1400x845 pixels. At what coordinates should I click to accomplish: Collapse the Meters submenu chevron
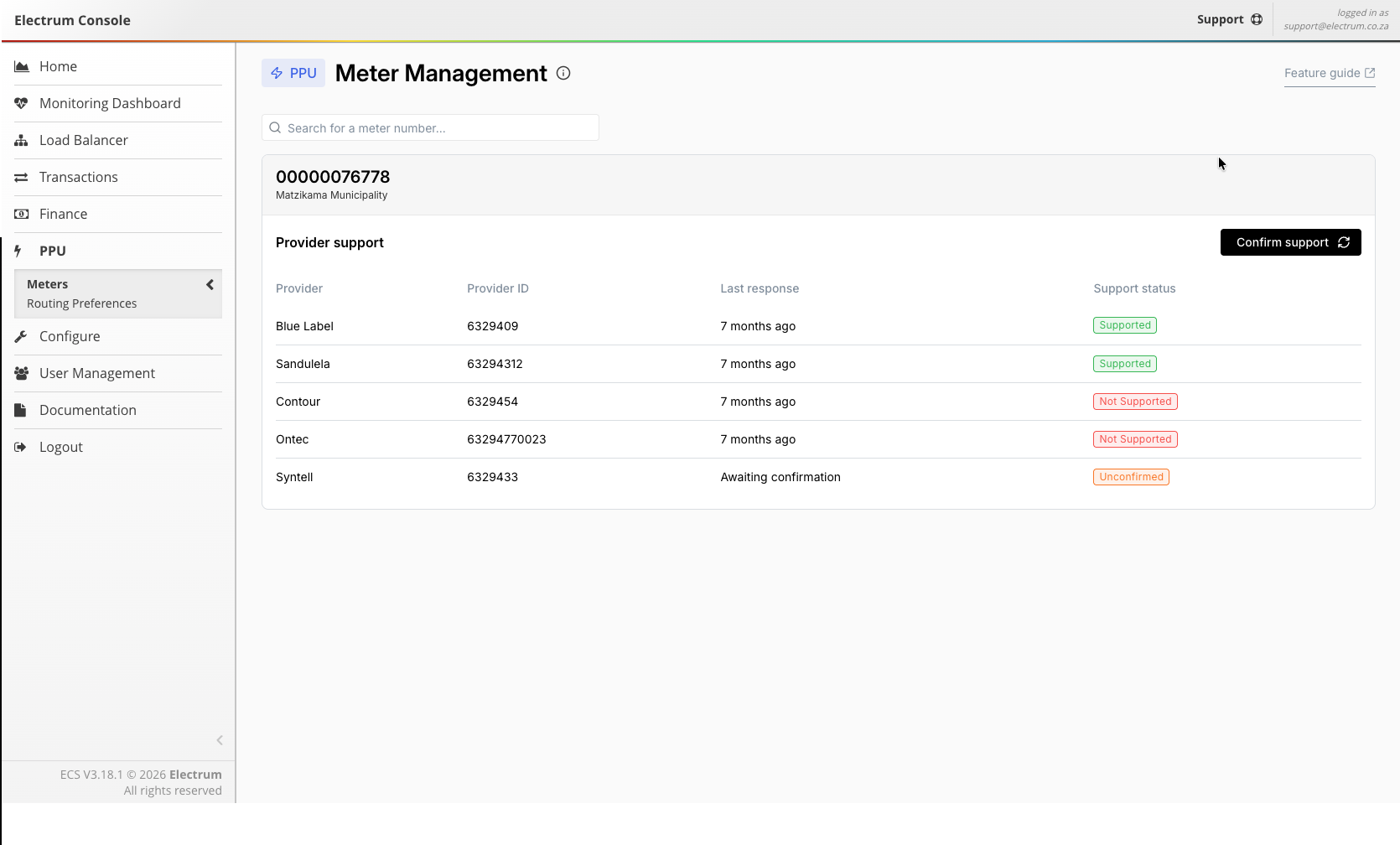coord(210,285)
